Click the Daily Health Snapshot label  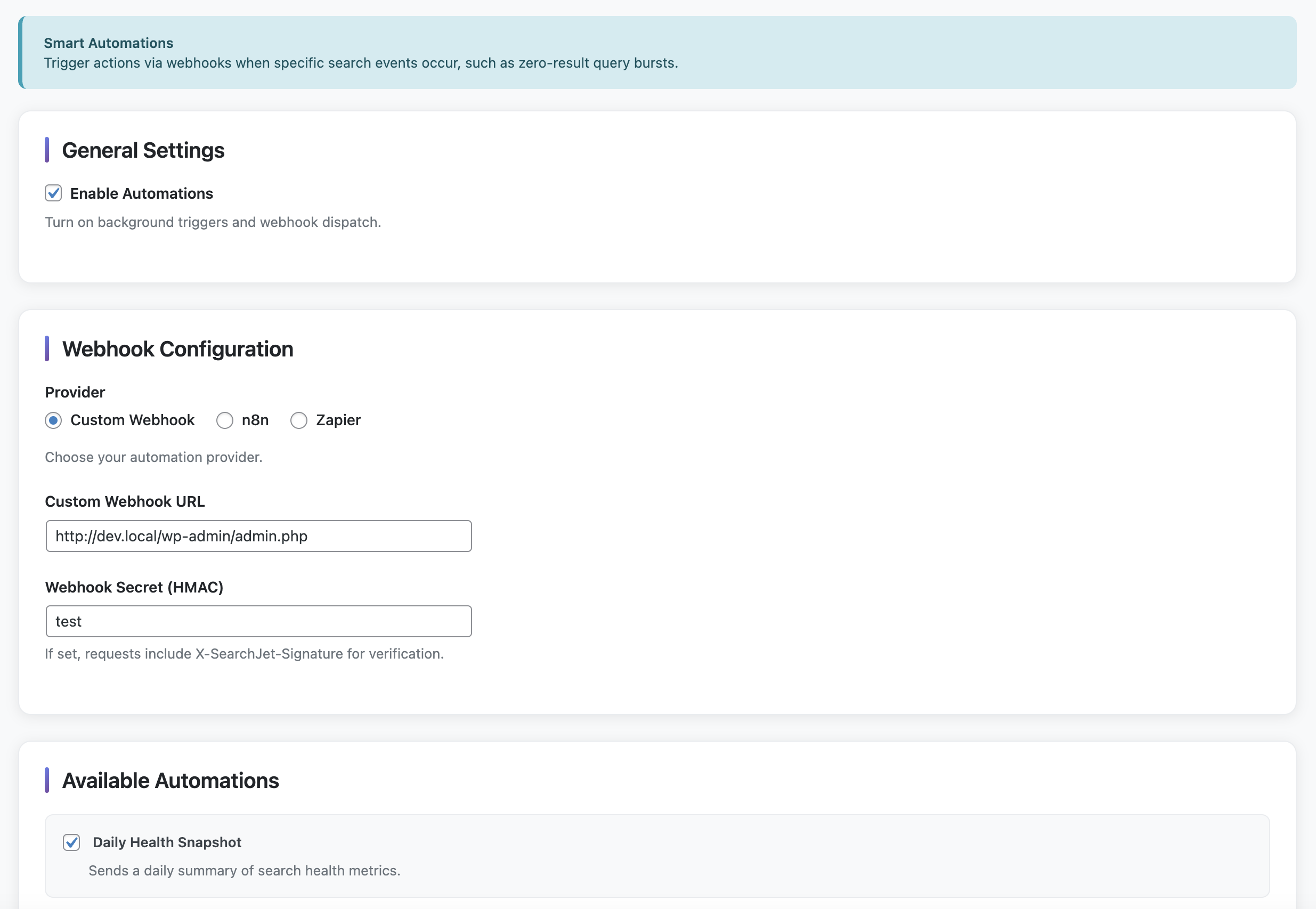pyautogui.click(x=167, y=842)
